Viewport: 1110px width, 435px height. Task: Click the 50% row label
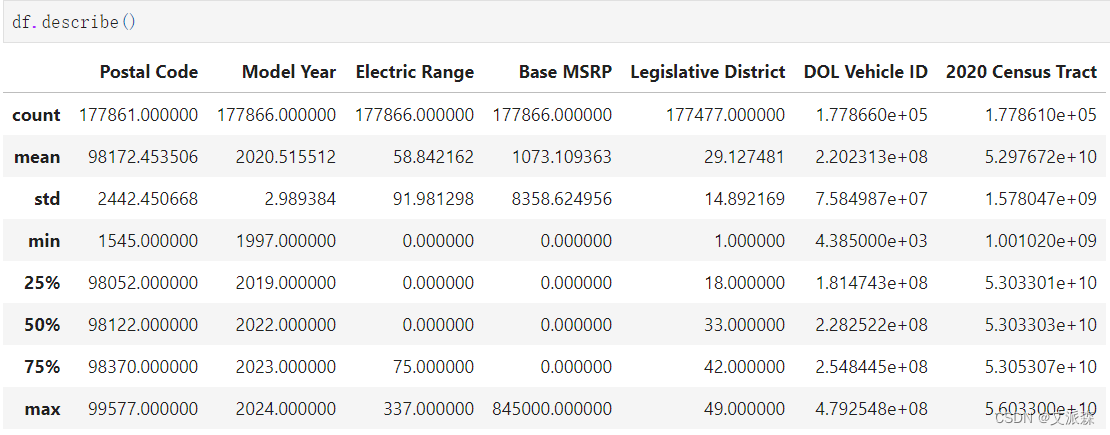point(44,324)
